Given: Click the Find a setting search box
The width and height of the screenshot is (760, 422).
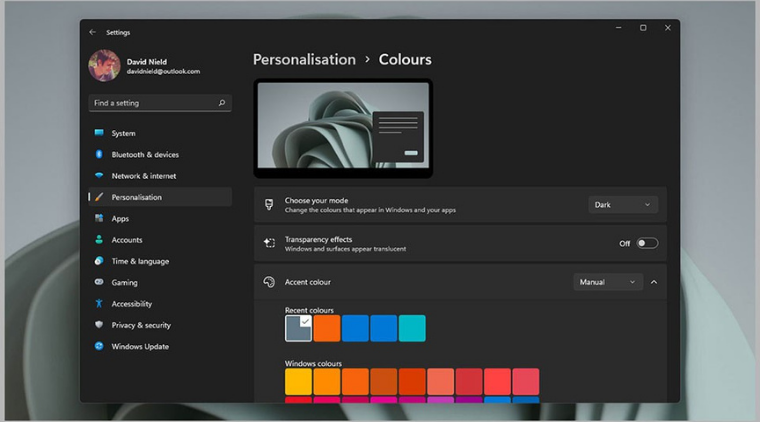Looking at the screenshot, I should tap(160, 103).
